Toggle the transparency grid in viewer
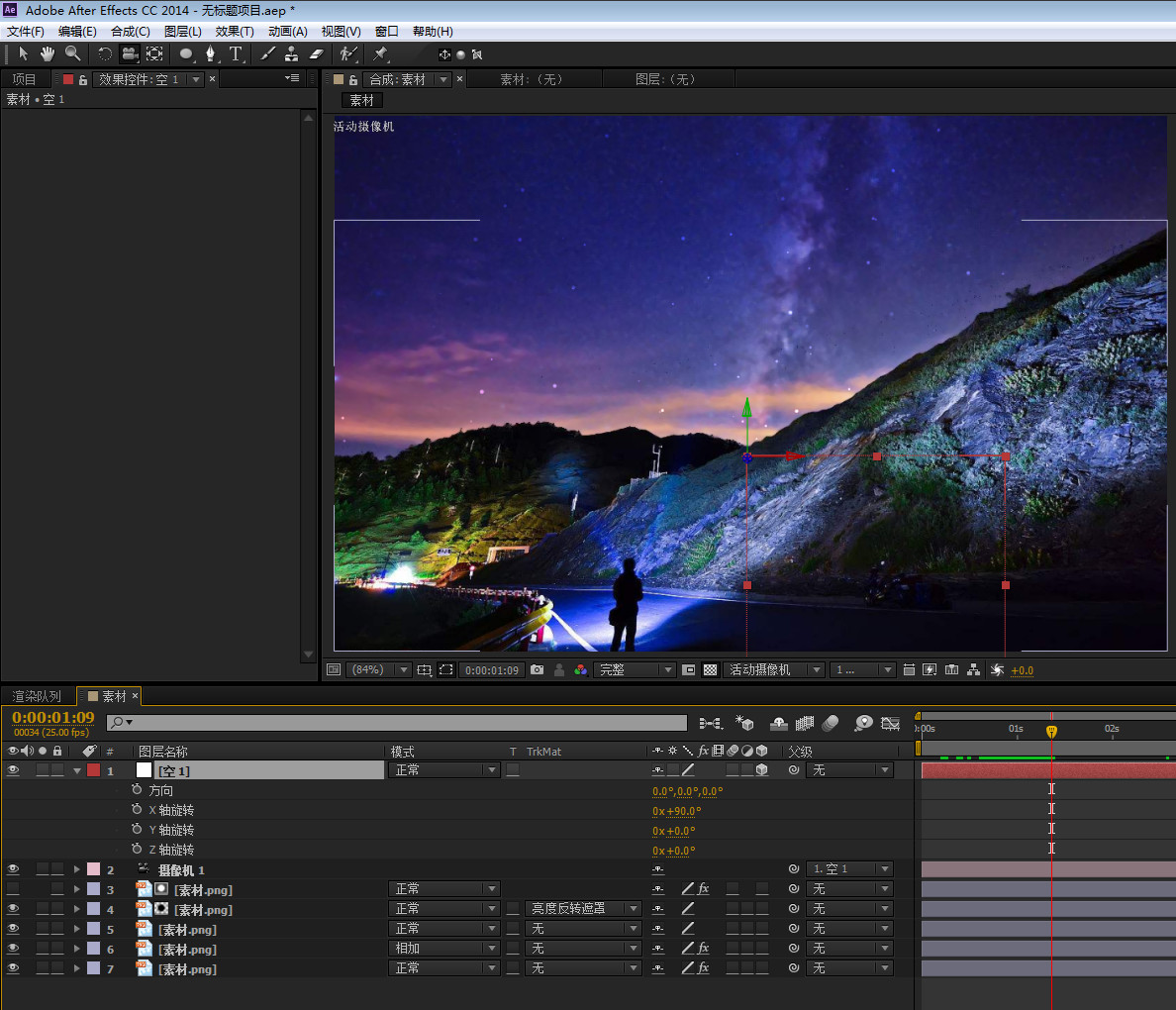Screen dimensions: 1176x1010 point(710,670)
